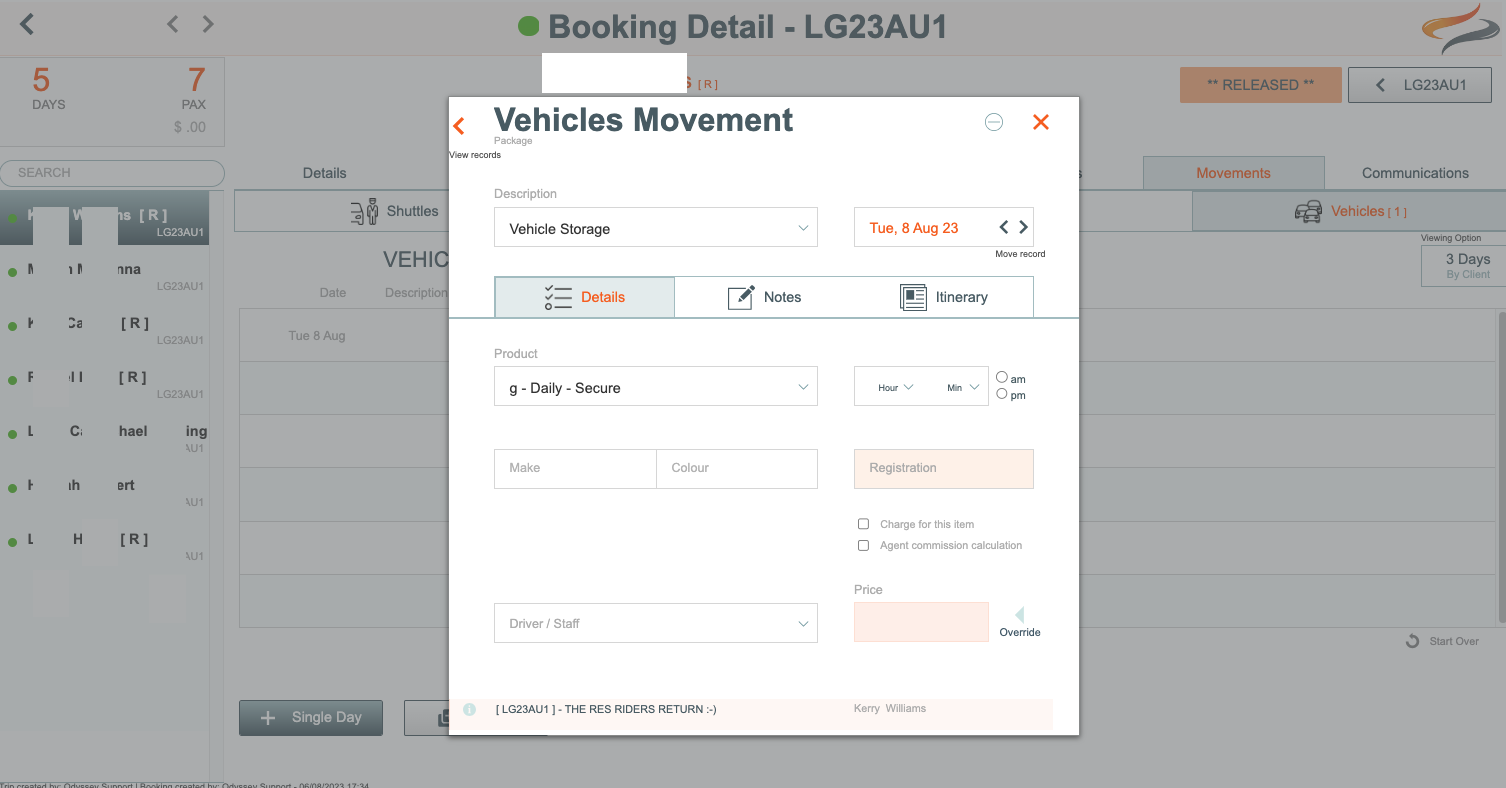
Task: Click the Details checklist icon
Action: click(558, 297)
